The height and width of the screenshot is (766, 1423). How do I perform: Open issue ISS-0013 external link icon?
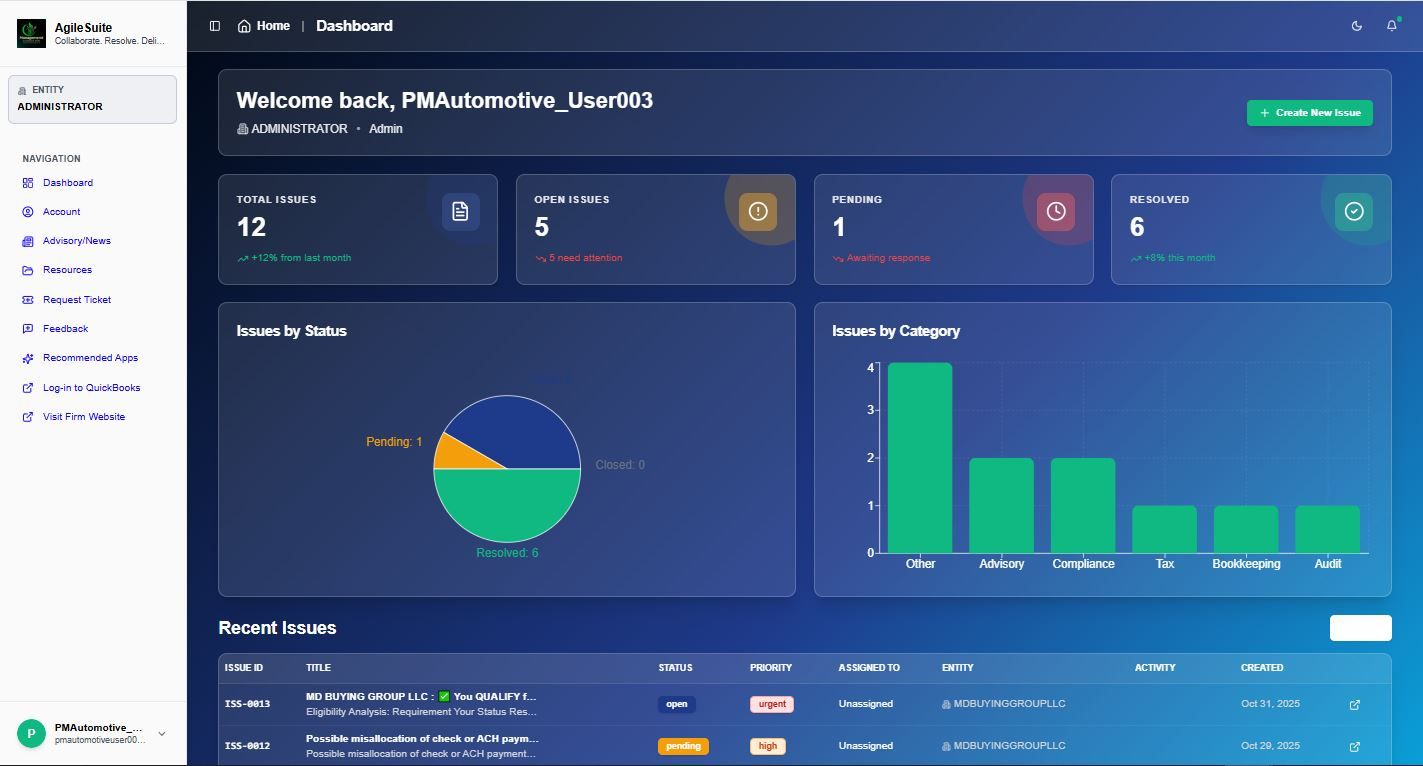click(1355, 705)
